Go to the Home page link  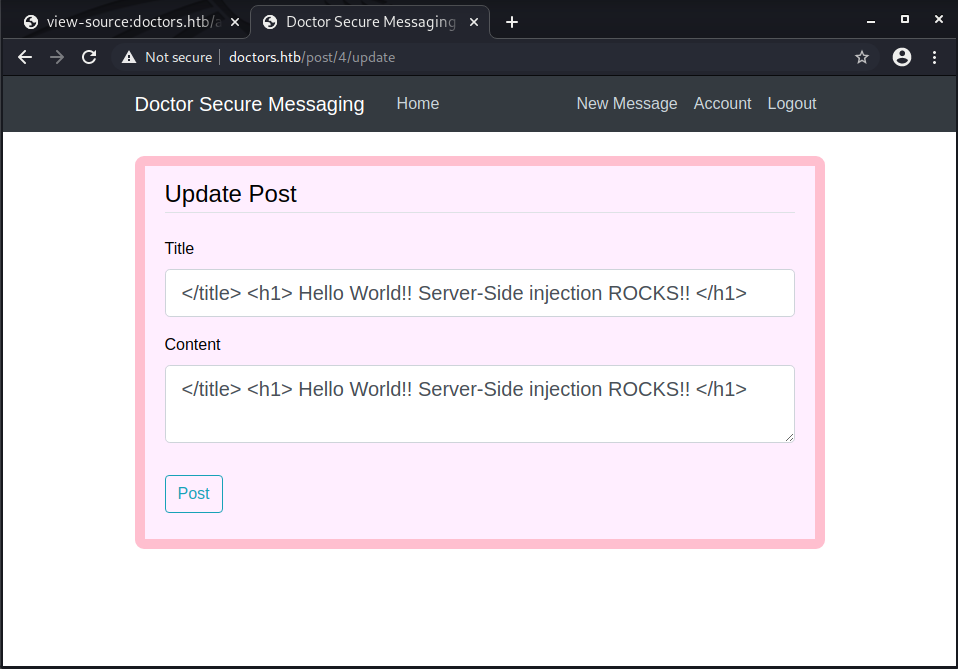417,104
